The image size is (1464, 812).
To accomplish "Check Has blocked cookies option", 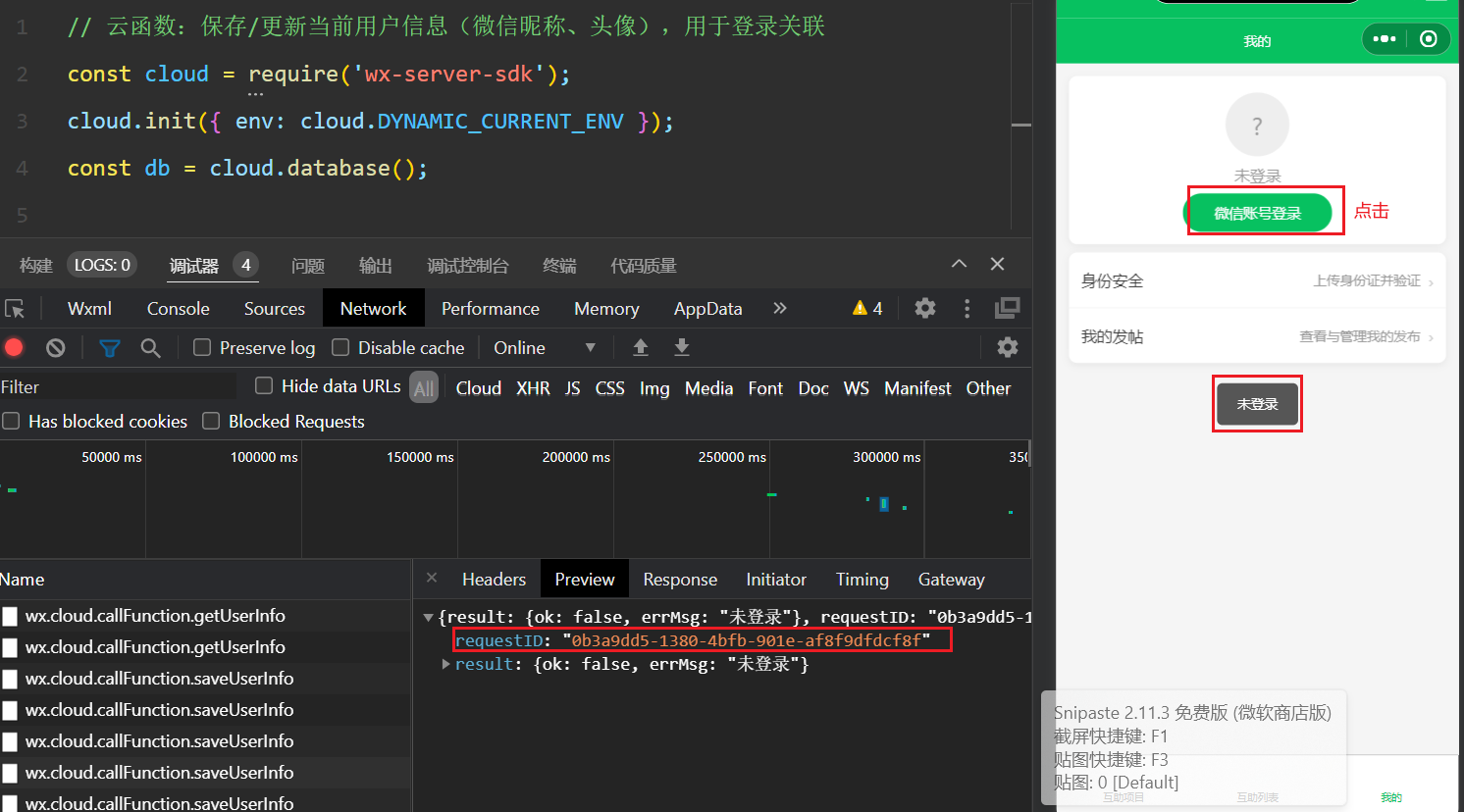I will pyautogui.click(x=11, y=421).
